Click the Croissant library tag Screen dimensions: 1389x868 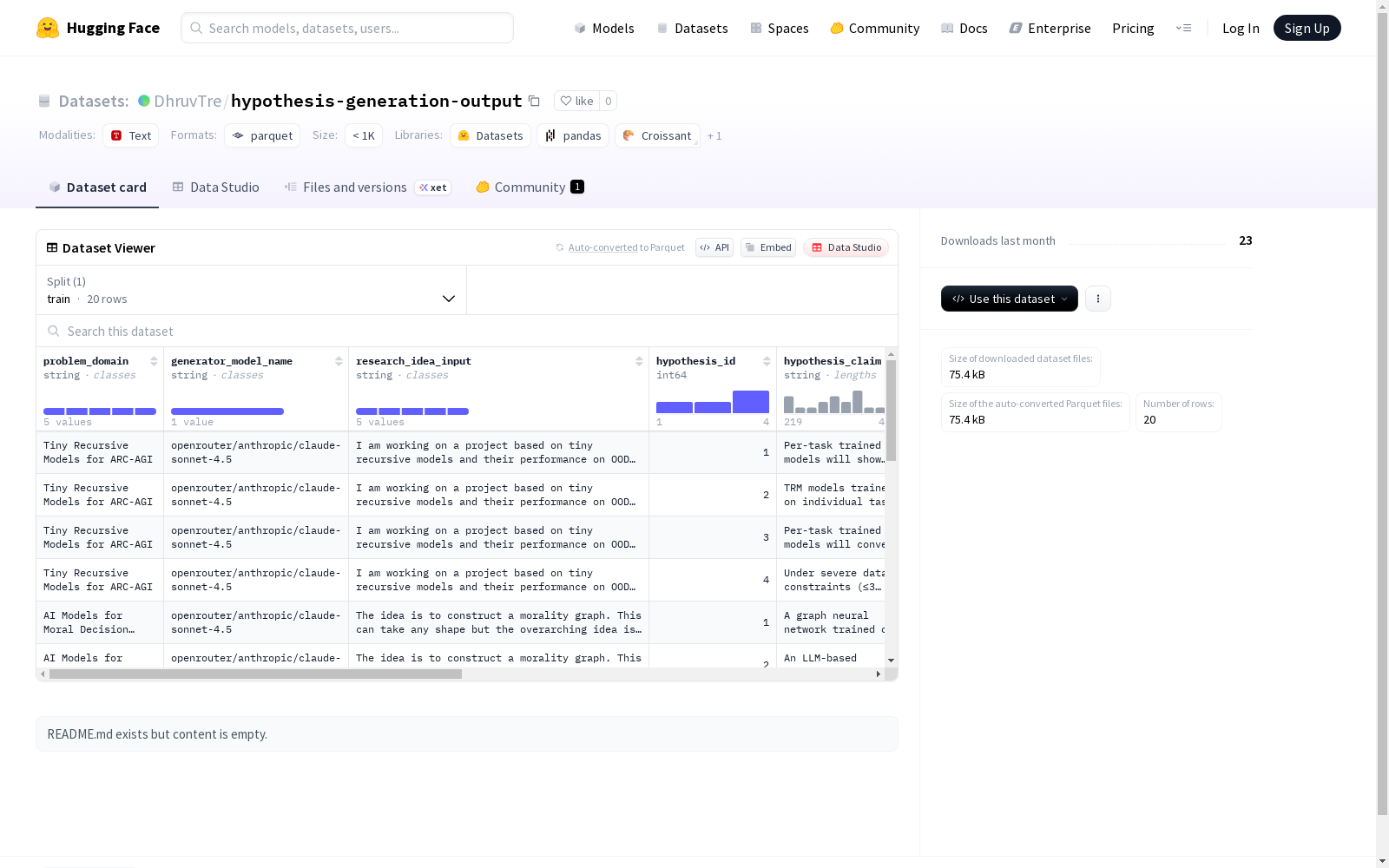(657, 135)
